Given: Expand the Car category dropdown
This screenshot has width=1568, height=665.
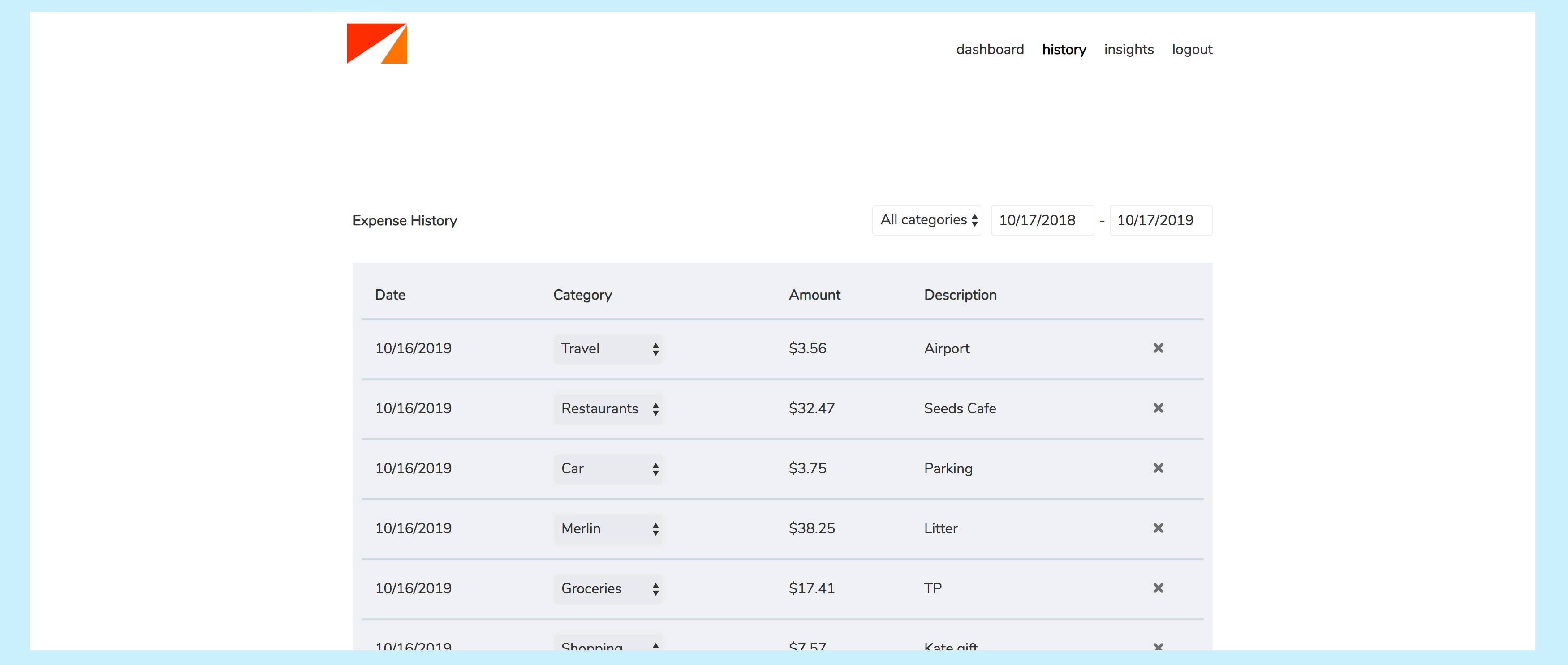Looking at the screenshot, I should (x=607, y=468).
